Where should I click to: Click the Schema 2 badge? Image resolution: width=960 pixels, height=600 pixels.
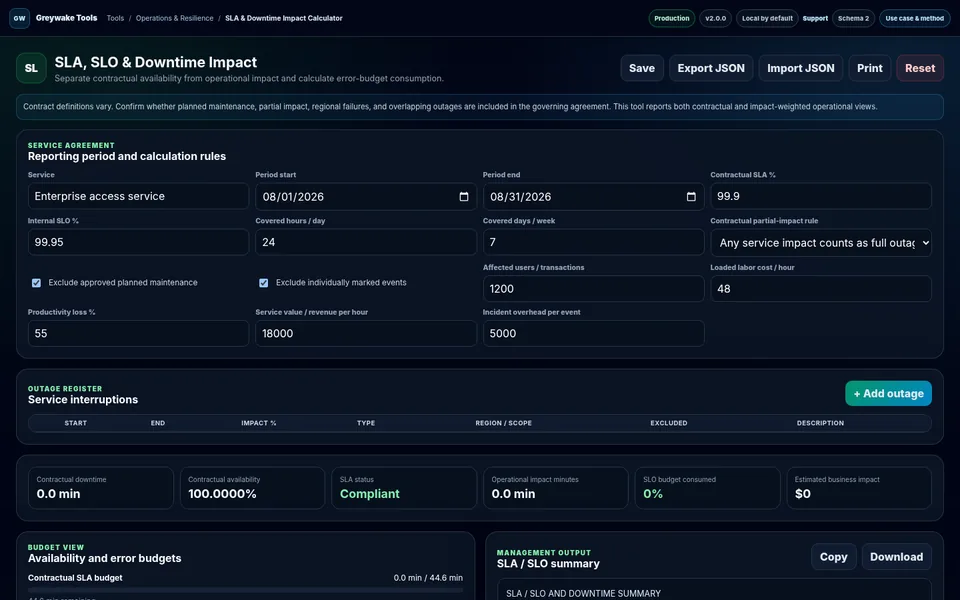[853, 18]
